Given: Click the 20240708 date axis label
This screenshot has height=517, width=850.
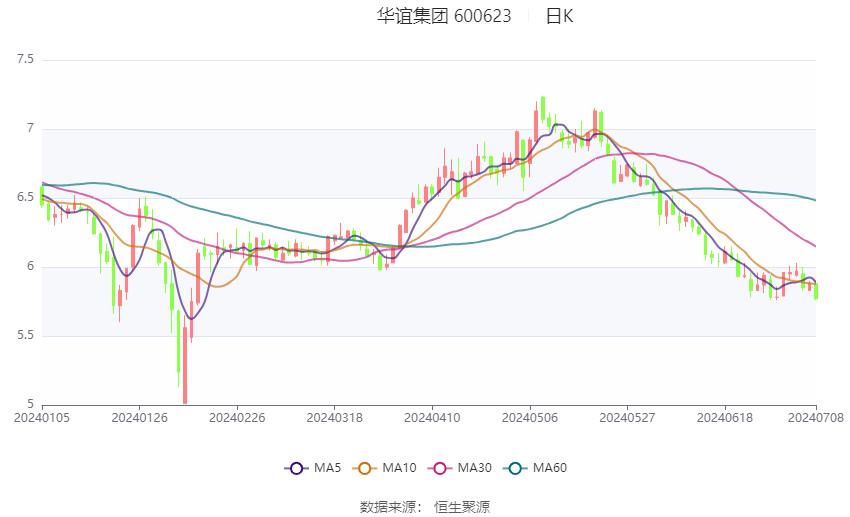Looking at the screenshot, I should (816, 418).
